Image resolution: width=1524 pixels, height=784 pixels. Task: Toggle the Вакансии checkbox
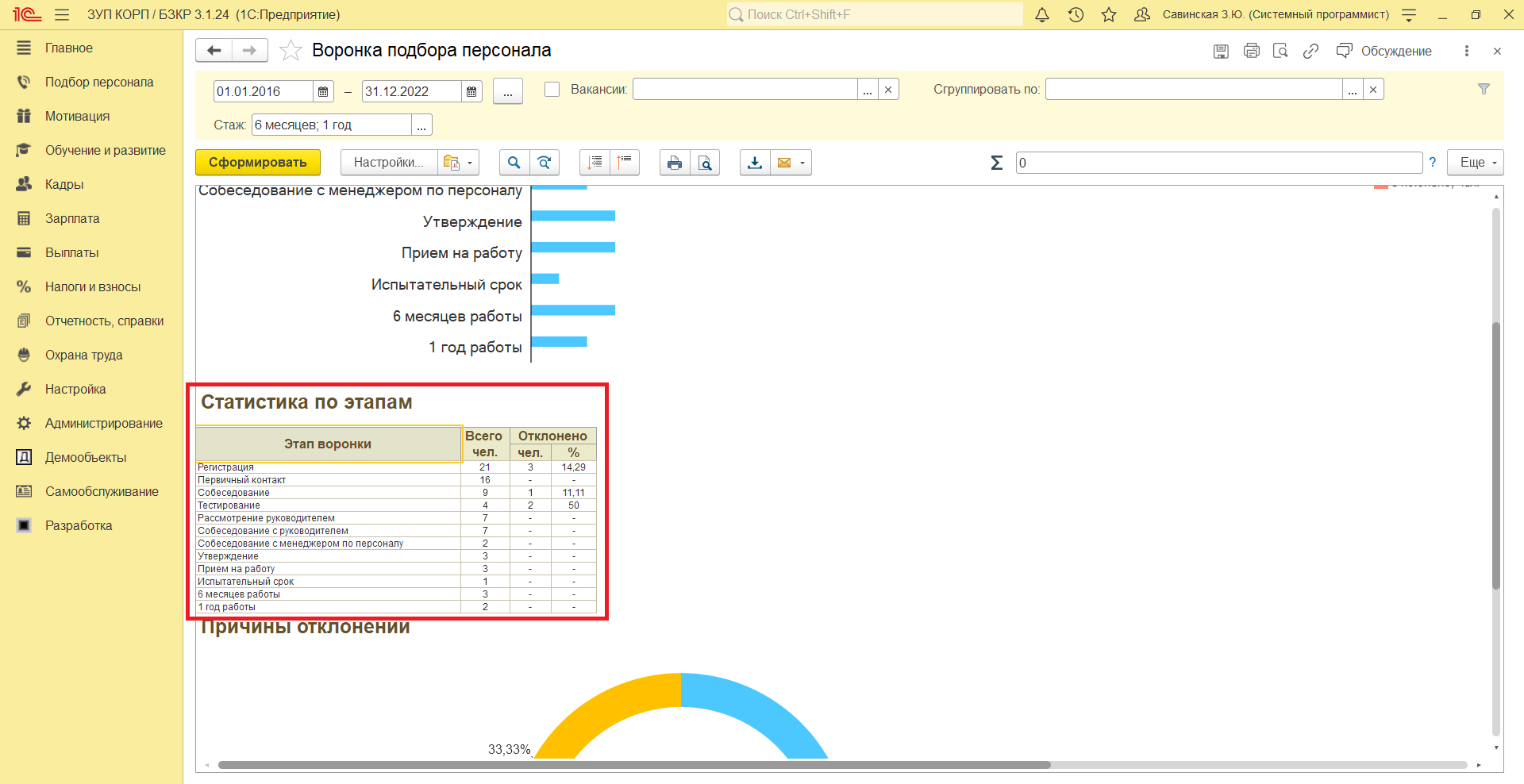pyautogui.click(x=552, y=90)
